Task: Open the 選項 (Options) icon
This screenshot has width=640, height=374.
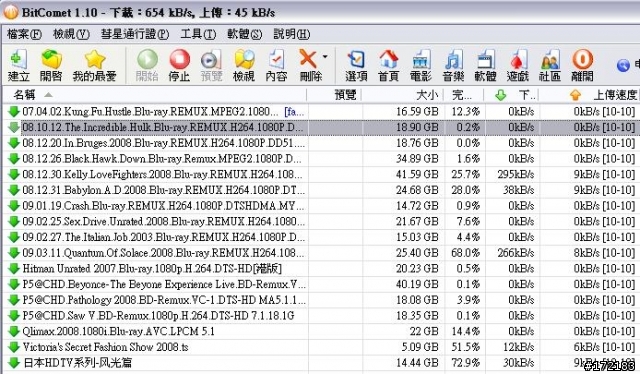Action: point(356,65)
